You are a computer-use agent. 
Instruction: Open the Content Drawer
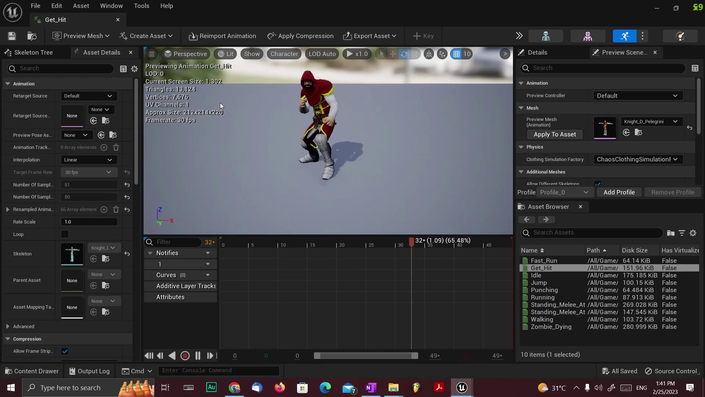pyautogui.click(x=31, y=371)
